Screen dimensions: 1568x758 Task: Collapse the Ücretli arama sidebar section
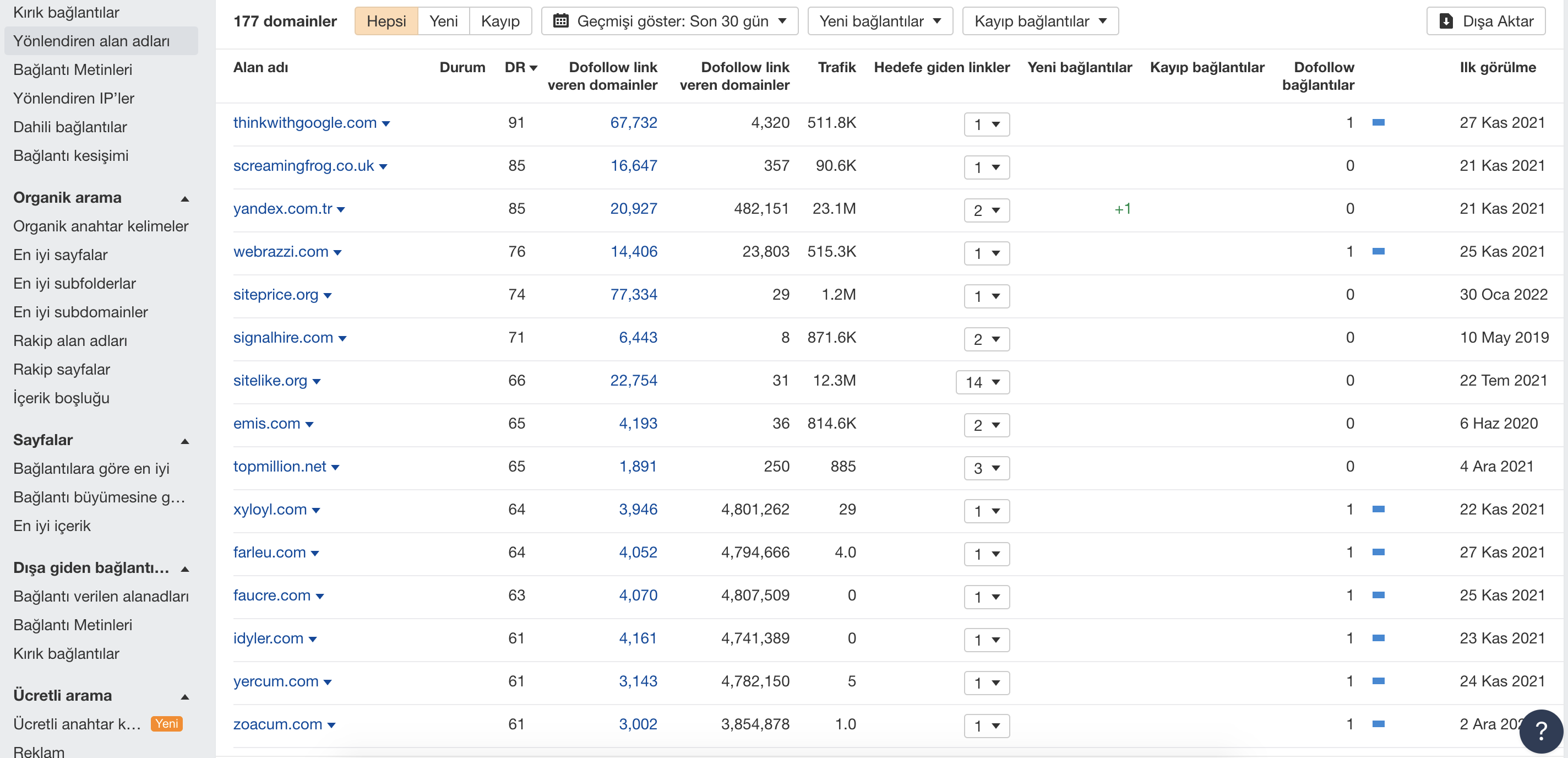click(x=185, y=696)
